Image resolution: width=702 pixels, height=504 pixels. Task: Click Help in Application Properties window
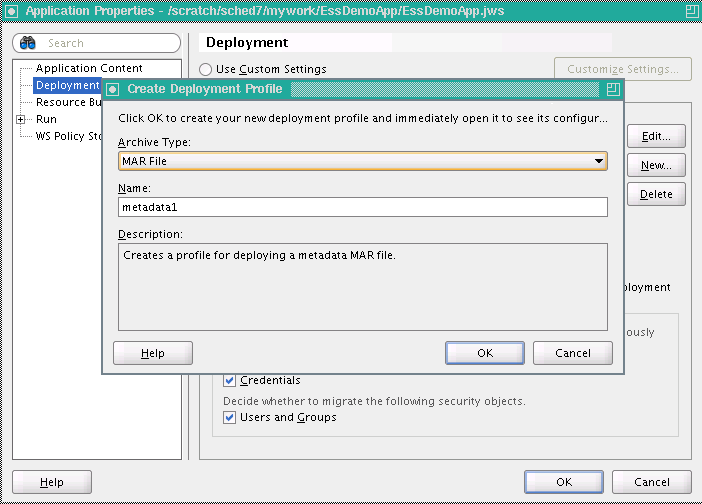point(52,482)
